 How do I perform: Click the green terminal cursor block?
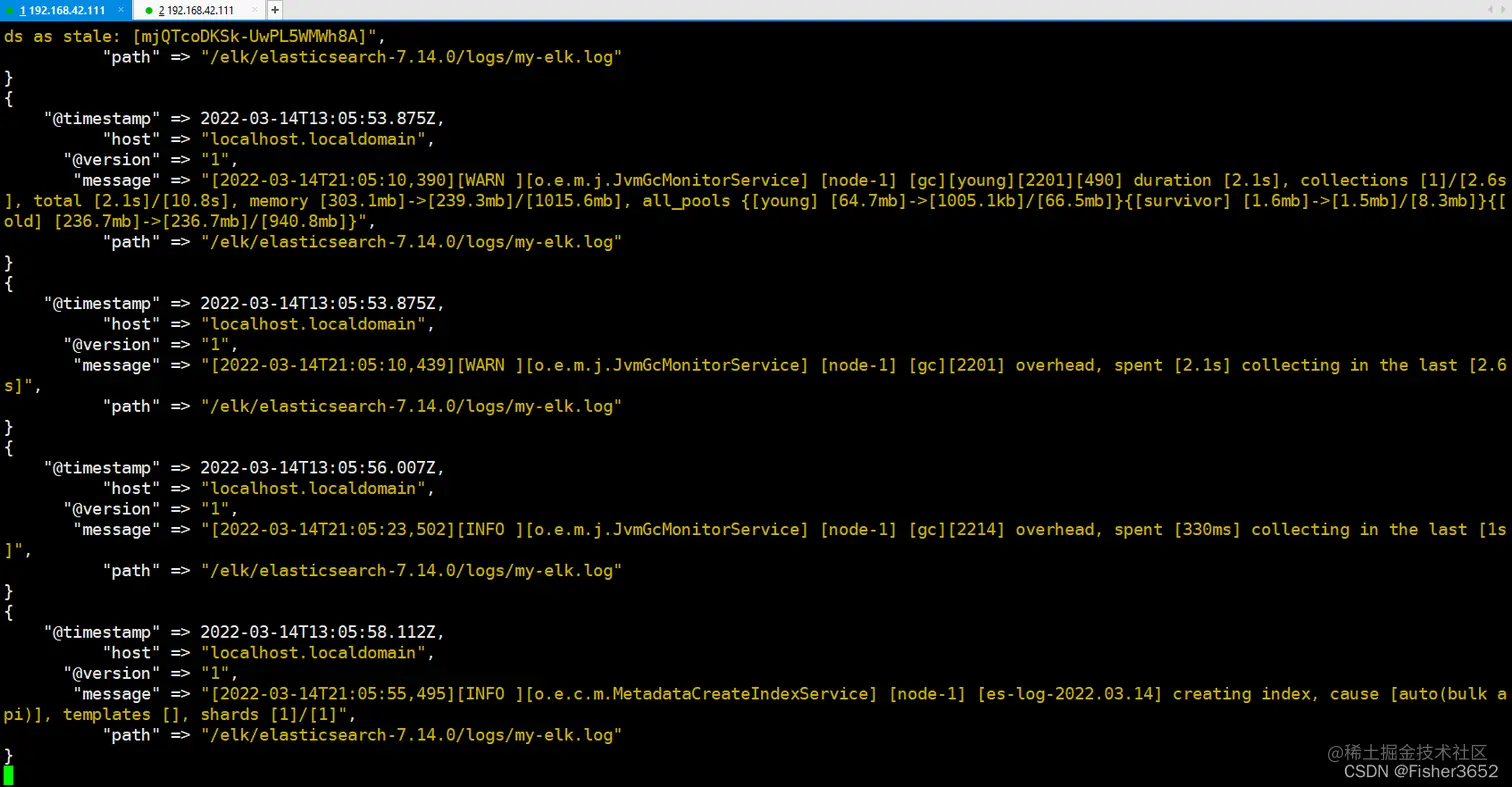click(9, 775)
